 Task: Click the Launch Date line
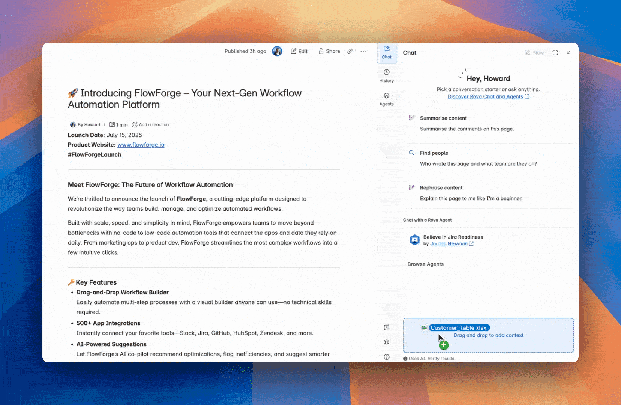[x=105, y=135]
